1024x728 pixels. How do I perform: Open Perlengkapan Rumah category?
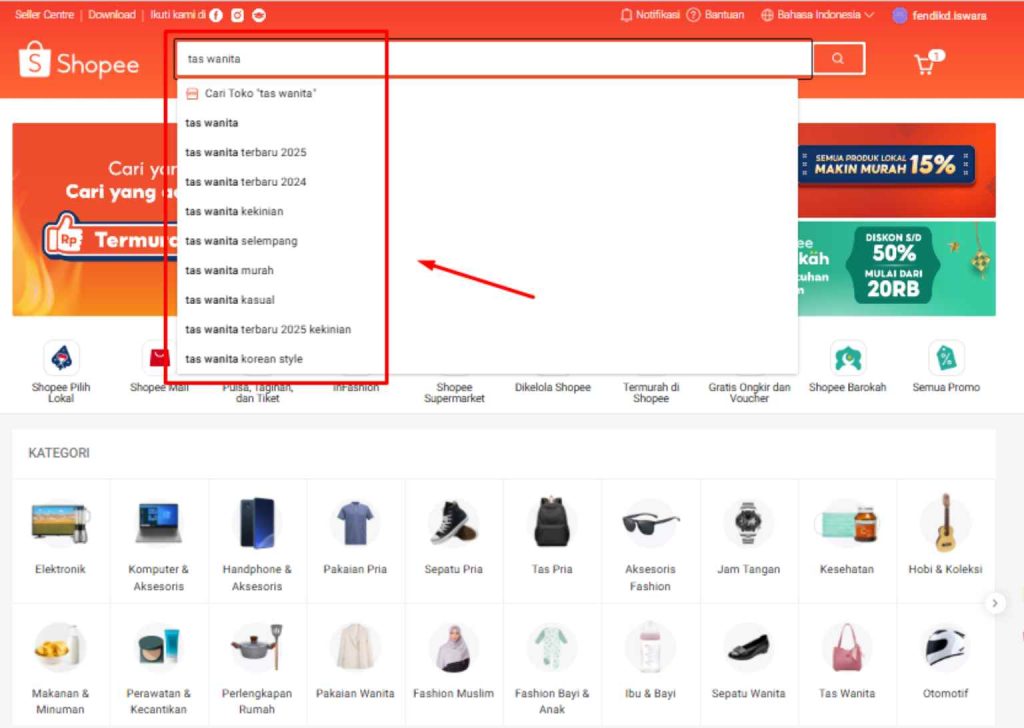(257, 666)
